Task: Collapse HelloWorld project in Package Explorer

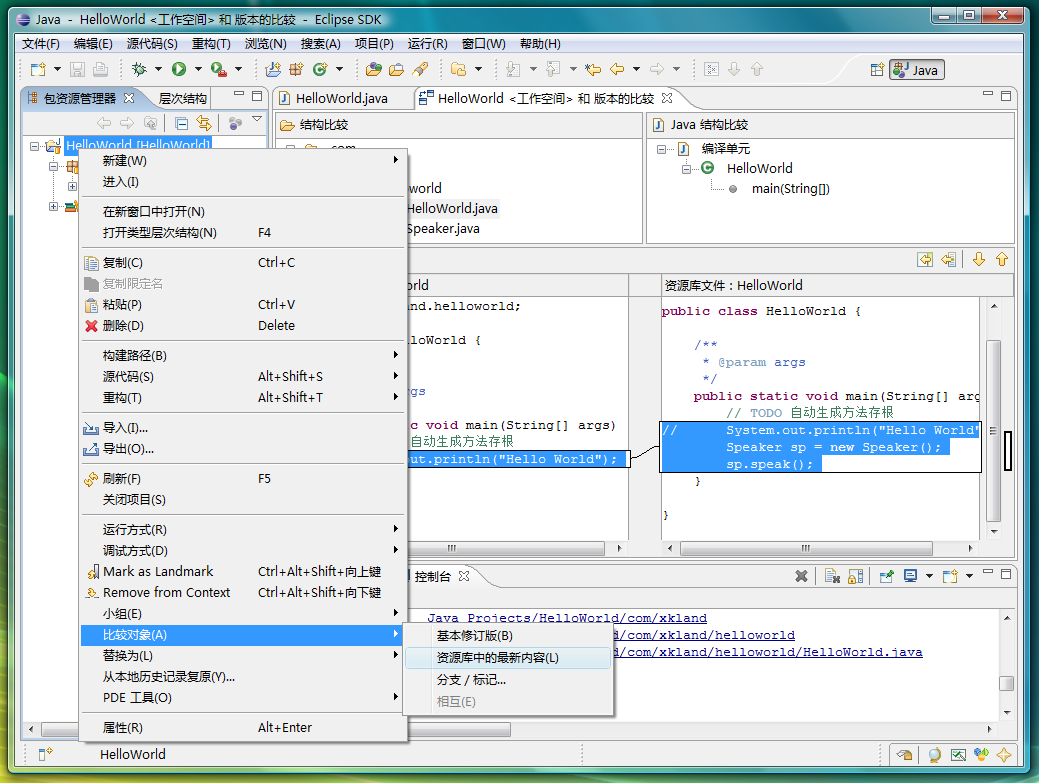Action: tap(34, 146)
